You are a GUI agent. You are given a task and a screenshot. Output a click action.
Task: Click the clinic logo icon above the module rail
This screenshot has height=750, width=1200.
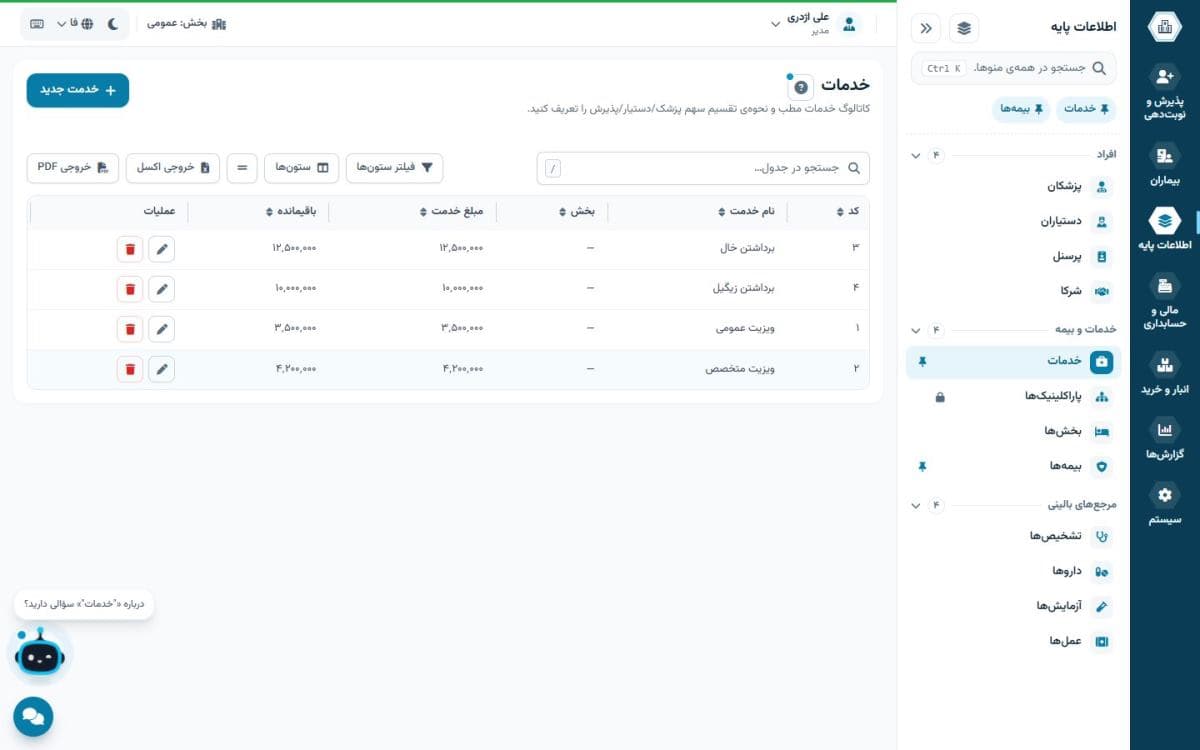pos(1164,27)
